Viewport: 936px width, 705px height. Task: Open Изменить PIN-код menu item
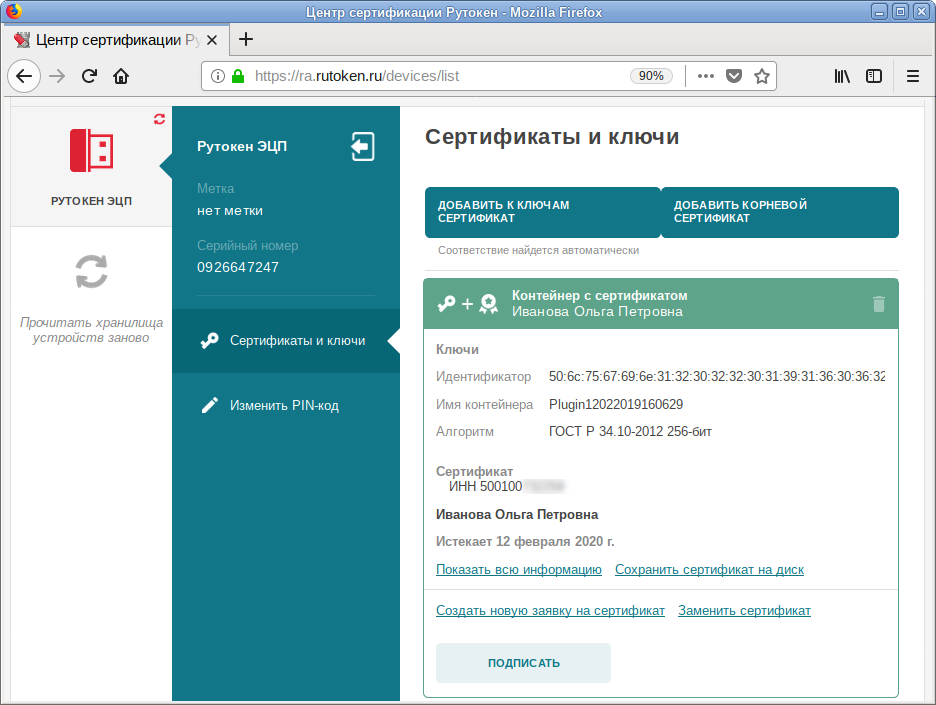point(286,405)
